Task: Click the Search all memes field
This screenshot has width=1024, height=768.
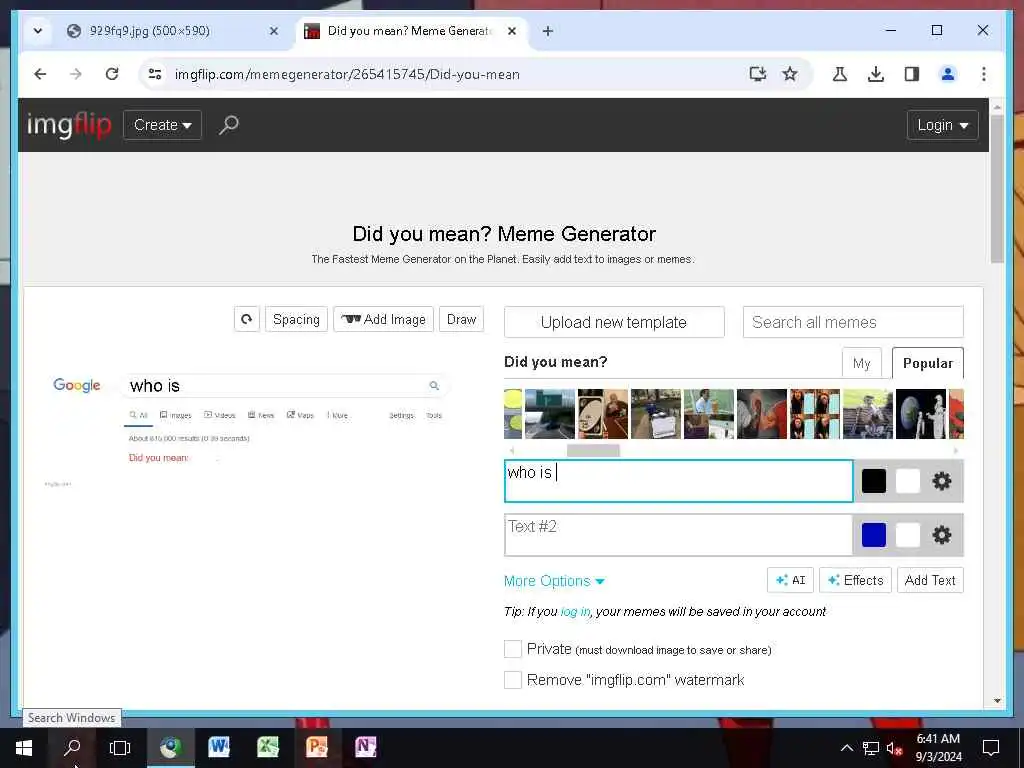Action: coord(853,322)
